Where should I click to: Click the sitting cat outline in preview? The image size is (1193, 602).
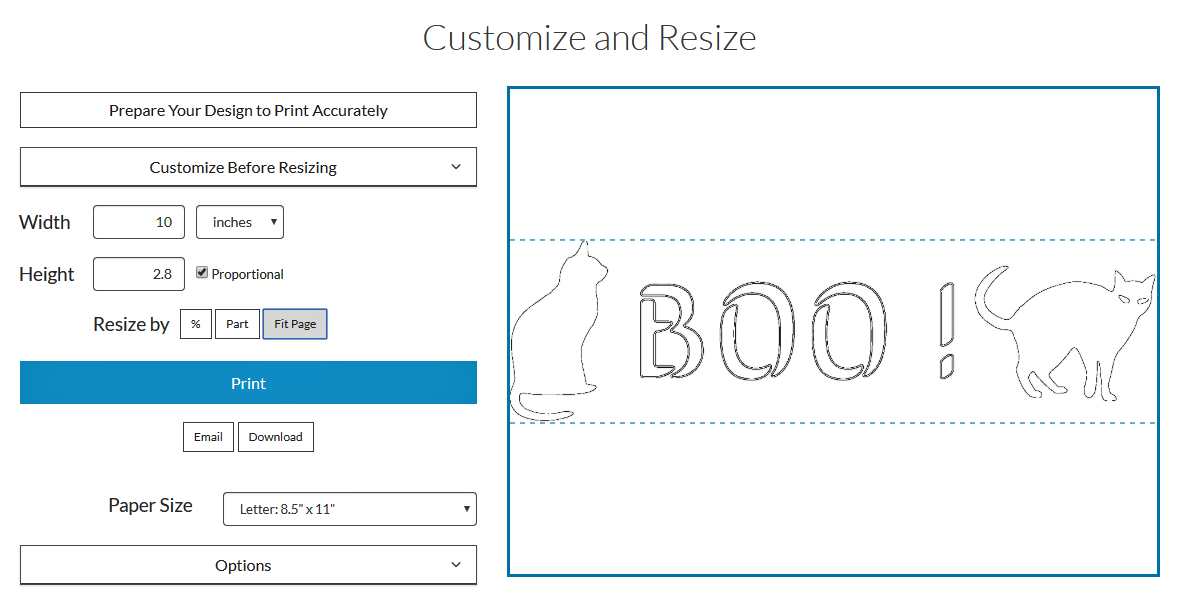click(x=559, y=331)
